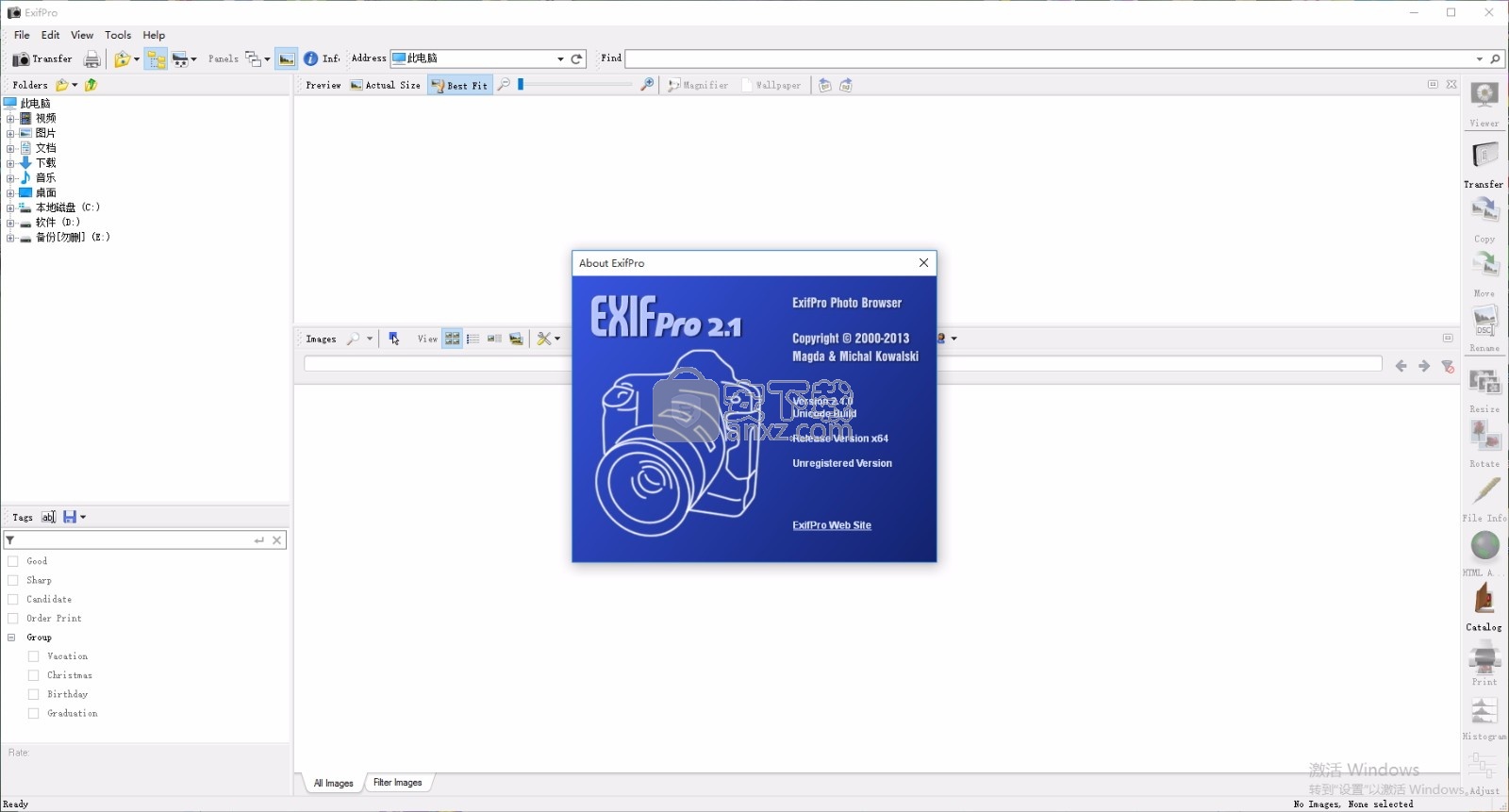The image size is (1509, 812).
Task: Click Actual Size in Preview toolbar
Action: click(x=386, y=85)
